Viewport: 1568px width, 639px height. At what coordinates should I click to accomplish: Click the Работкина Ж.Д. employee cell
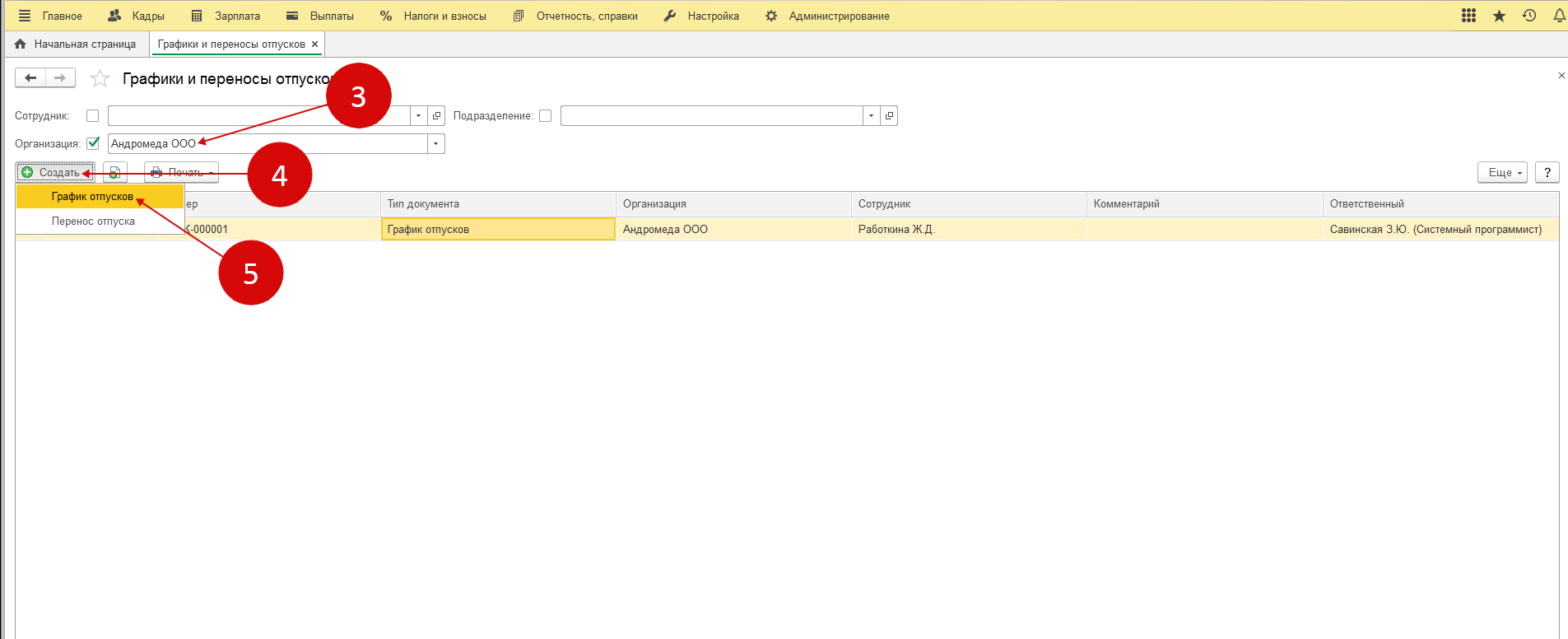(x=969, y=229)
